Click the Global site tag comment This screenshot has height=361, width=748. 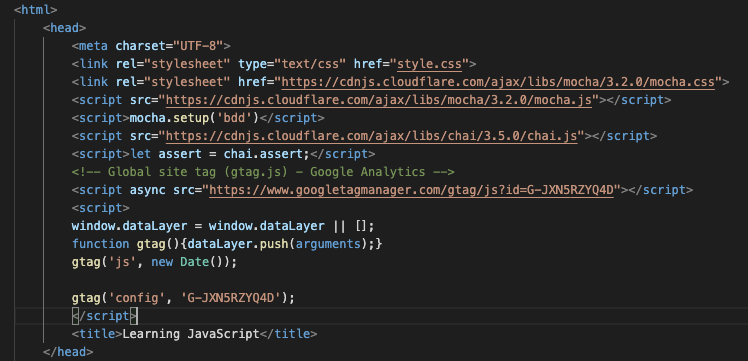point(263,172)
